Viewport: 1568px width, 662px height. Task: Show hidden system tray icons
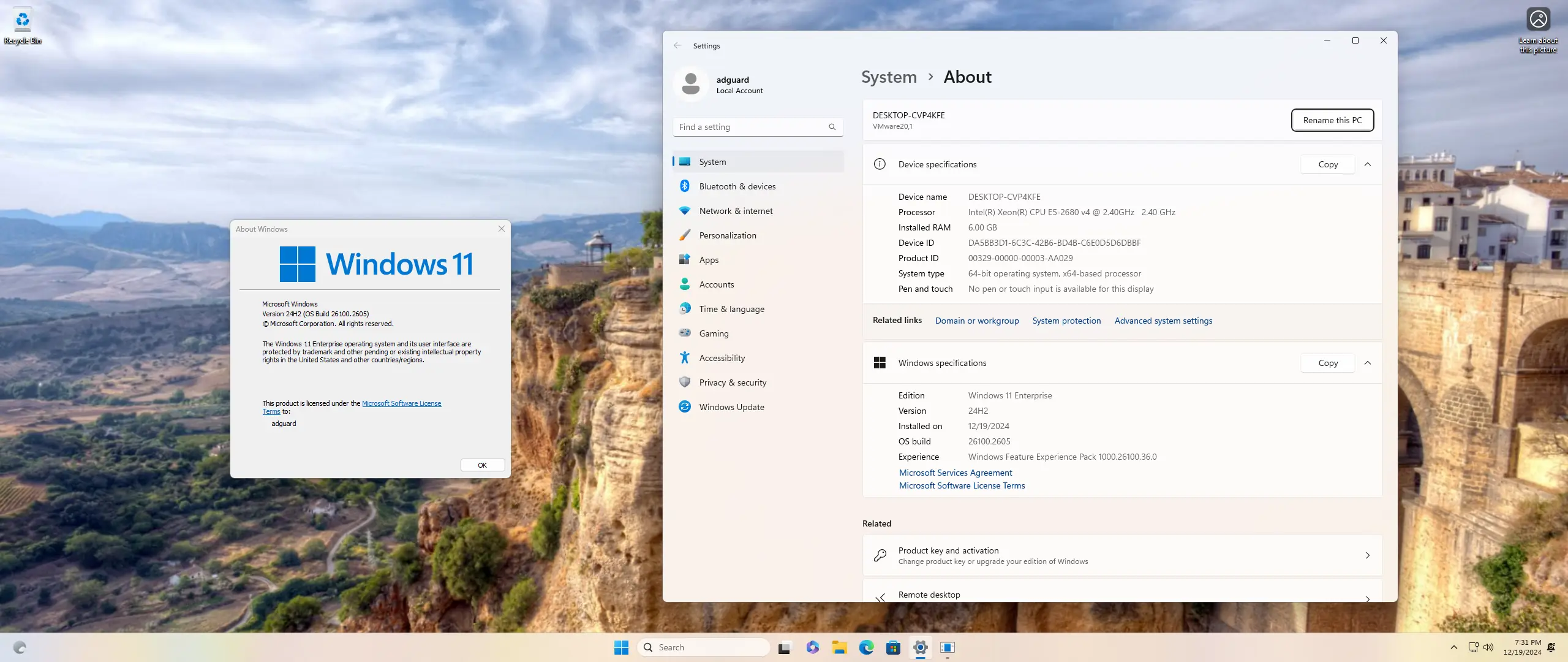(1454, 647)
